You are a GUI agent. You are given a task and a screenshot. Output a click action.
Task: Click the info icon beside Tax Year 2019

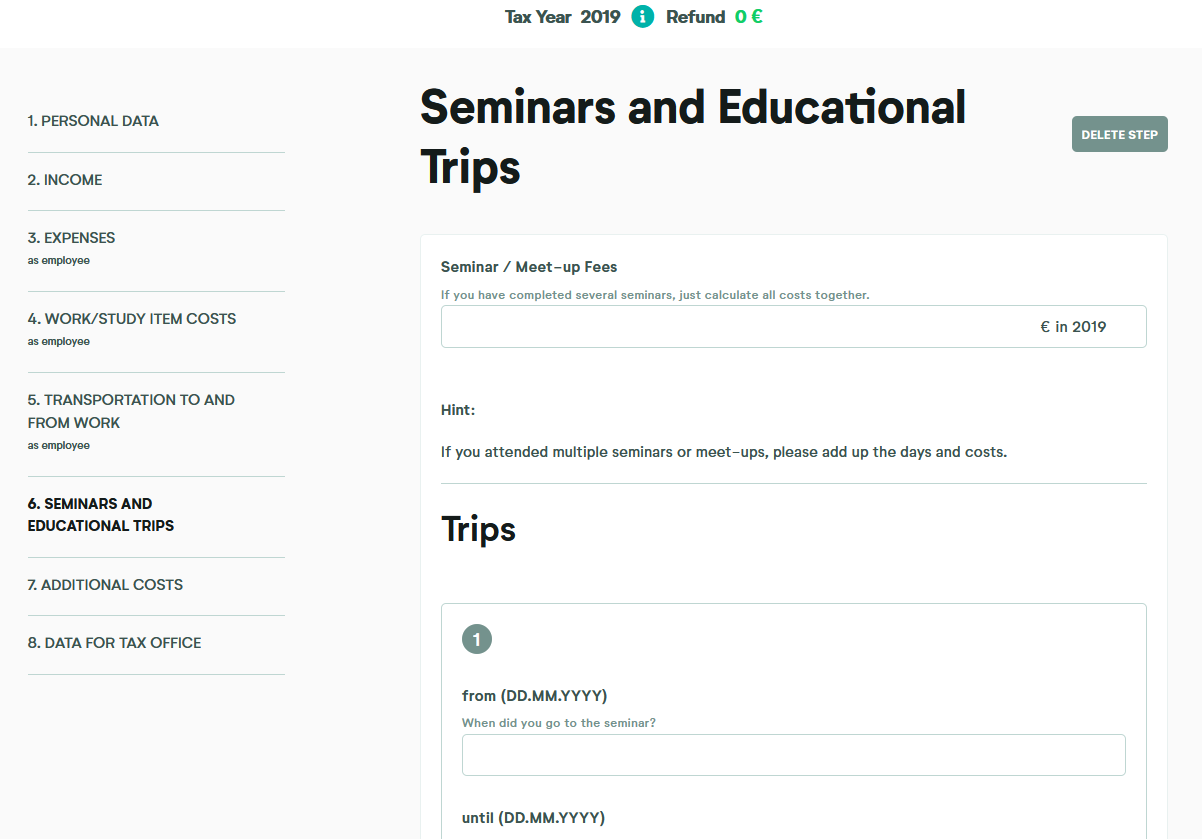click(x=643, y=17)
